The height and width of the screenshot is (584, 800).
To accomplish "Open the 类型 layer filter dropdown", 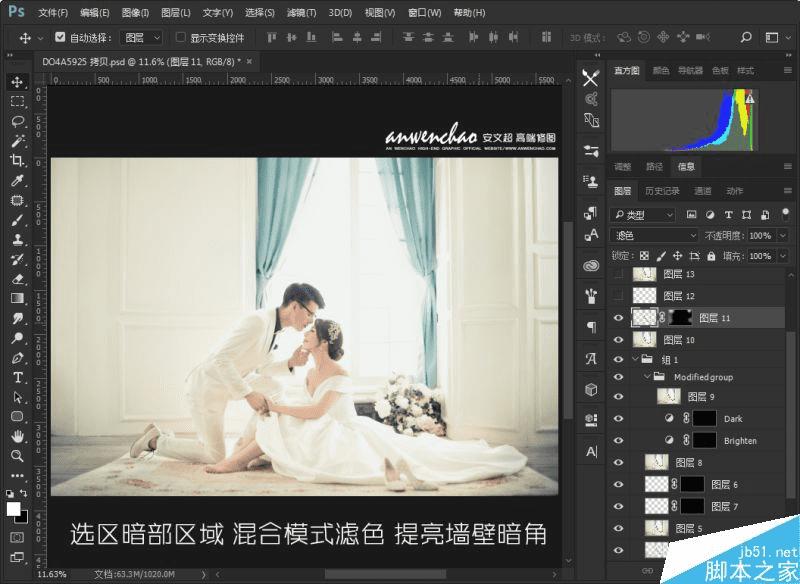I will [643, 215].
